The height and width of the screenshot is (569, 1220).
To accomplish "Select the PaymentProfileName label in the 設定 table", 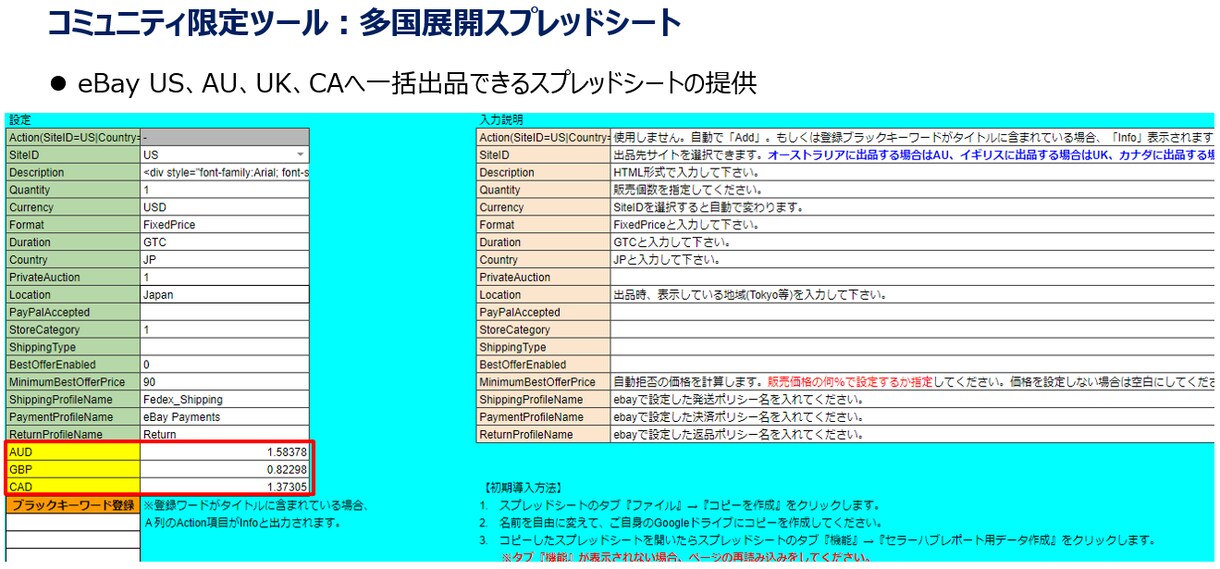I will pos(73,417).
